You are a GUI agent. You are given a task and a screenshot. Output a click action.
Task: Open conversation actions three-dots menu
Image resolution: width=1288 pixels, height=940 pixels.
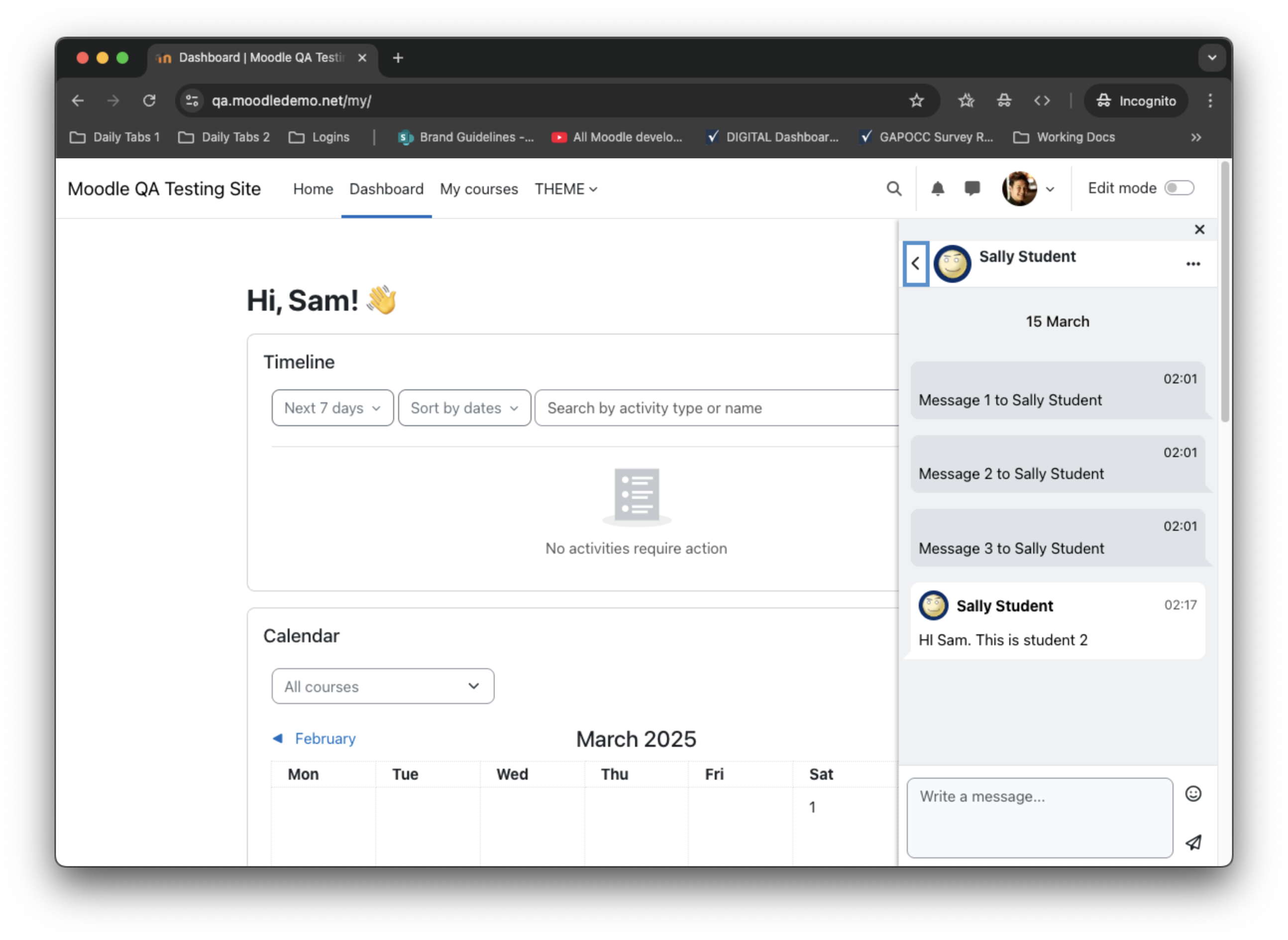coord(1192,264)
